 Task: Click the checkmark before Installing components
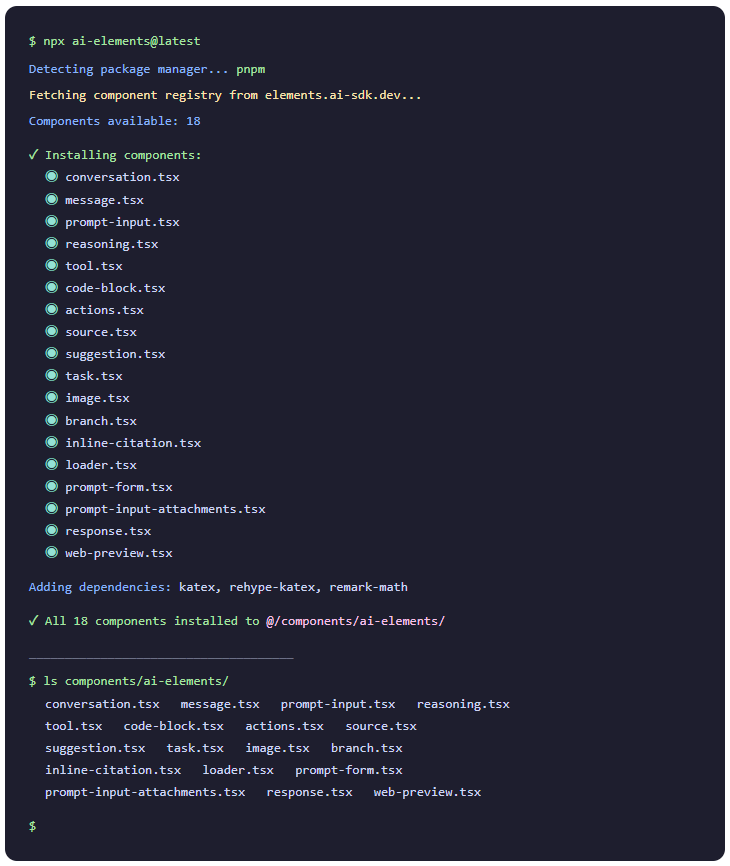[33, 155]
